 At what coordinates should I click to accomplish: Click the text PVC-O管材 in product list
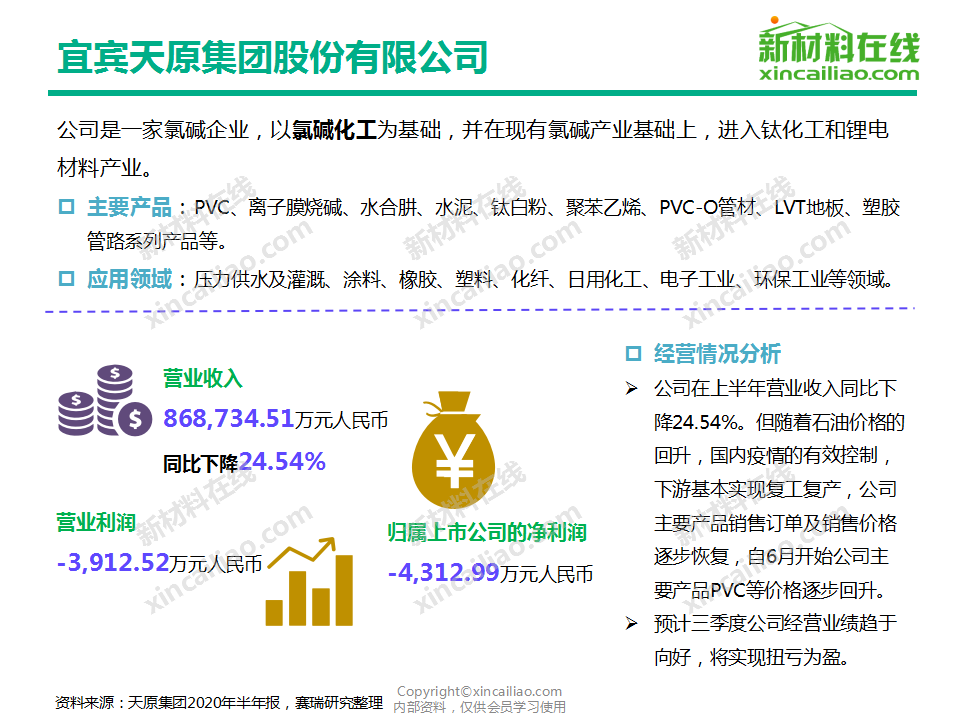coord(708,207)
